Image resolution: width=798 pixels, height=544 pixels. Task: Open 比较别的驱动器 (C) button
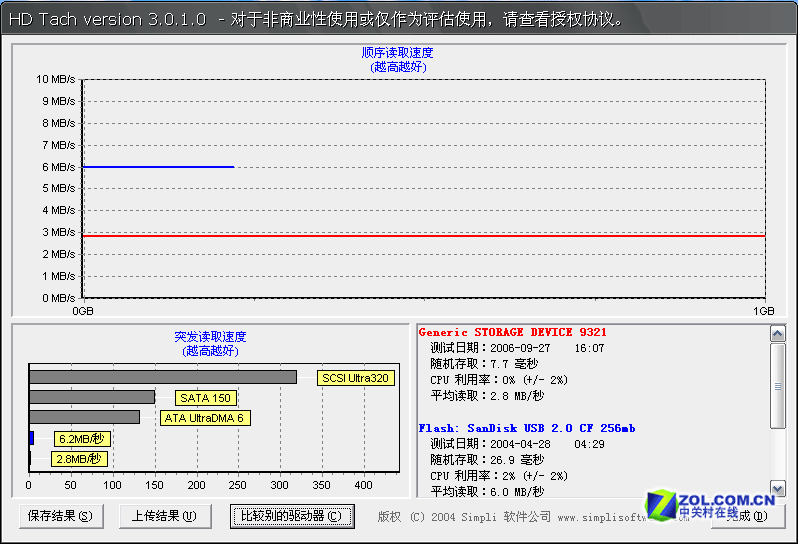click(x=292, y=516)
